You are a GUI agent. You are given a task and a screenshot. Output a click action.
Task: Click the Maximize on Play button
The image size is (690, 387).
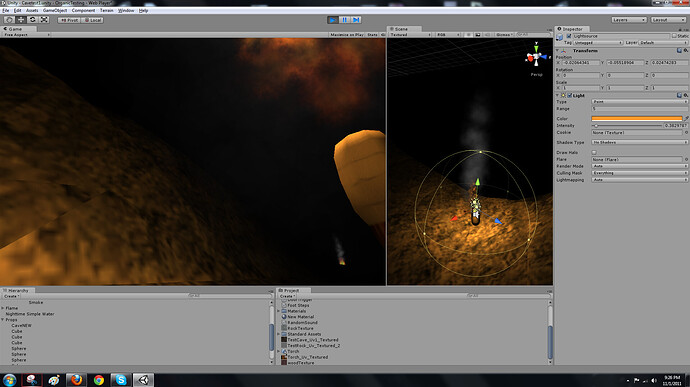point(347,35)
